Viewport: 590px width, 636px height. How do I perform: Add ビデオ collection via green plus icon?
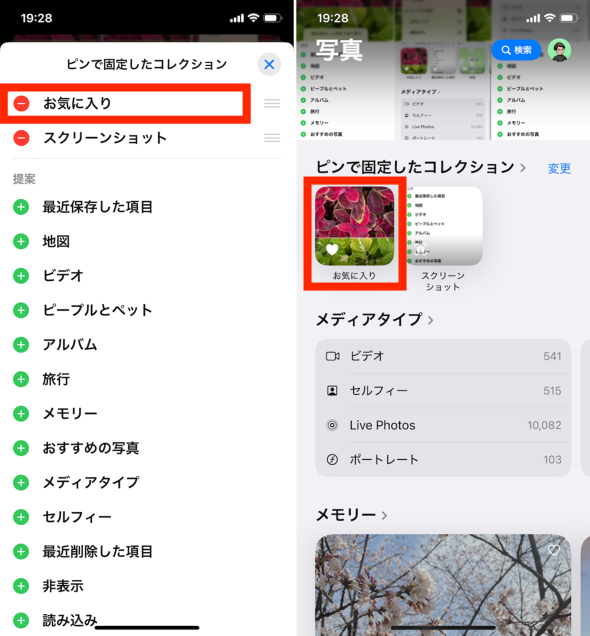point(21,276)
